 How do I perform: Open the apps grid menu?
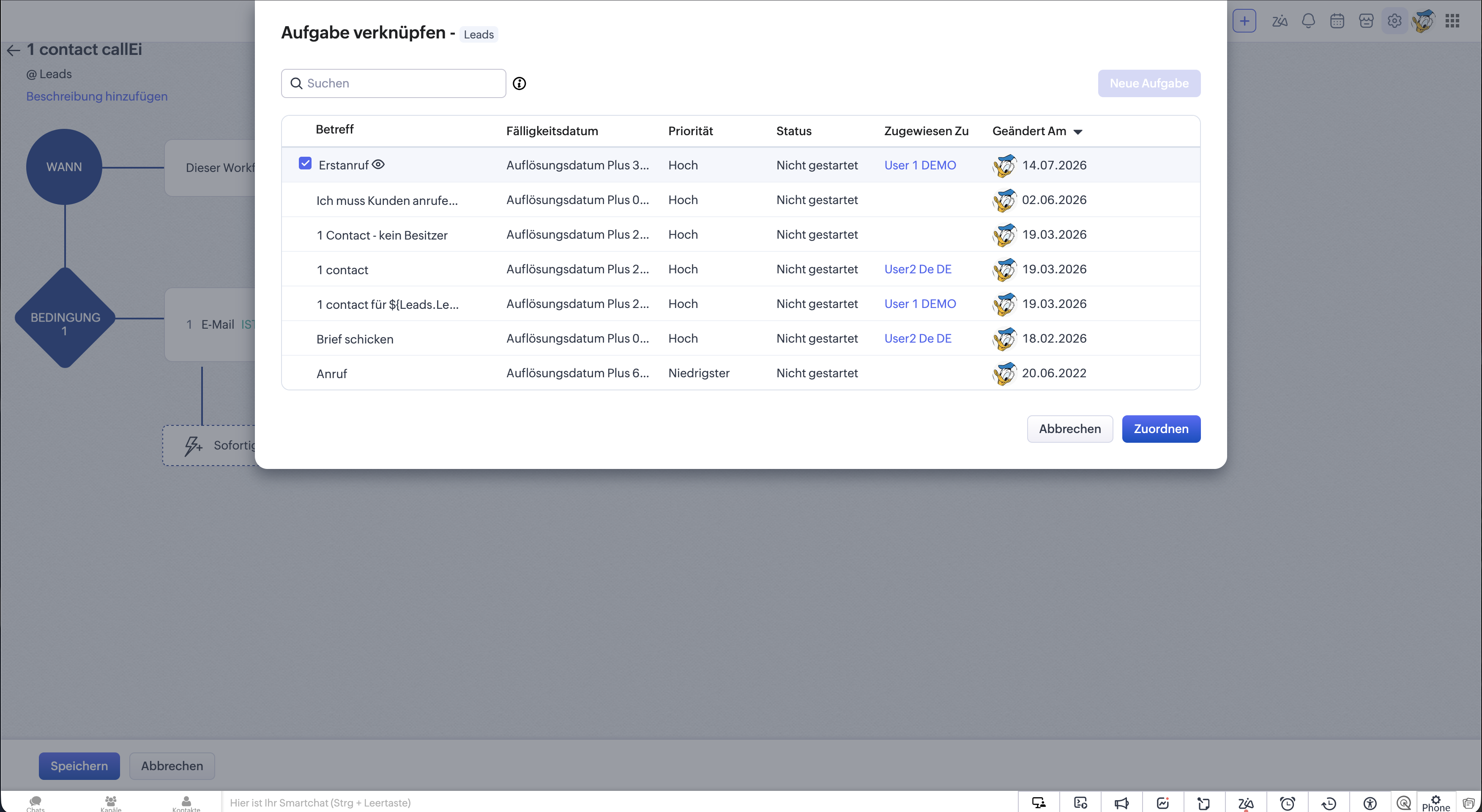(x=1453, y=21)
